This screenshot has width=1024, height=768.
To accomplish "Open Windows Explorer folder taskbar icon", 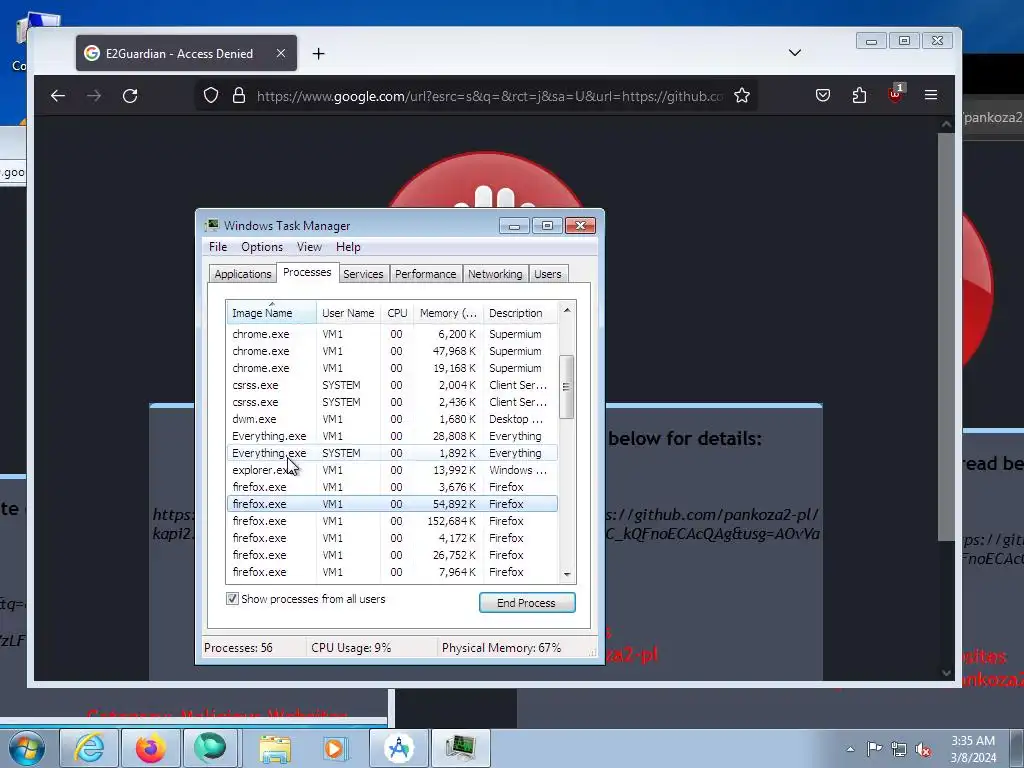I will click(275, 748).
